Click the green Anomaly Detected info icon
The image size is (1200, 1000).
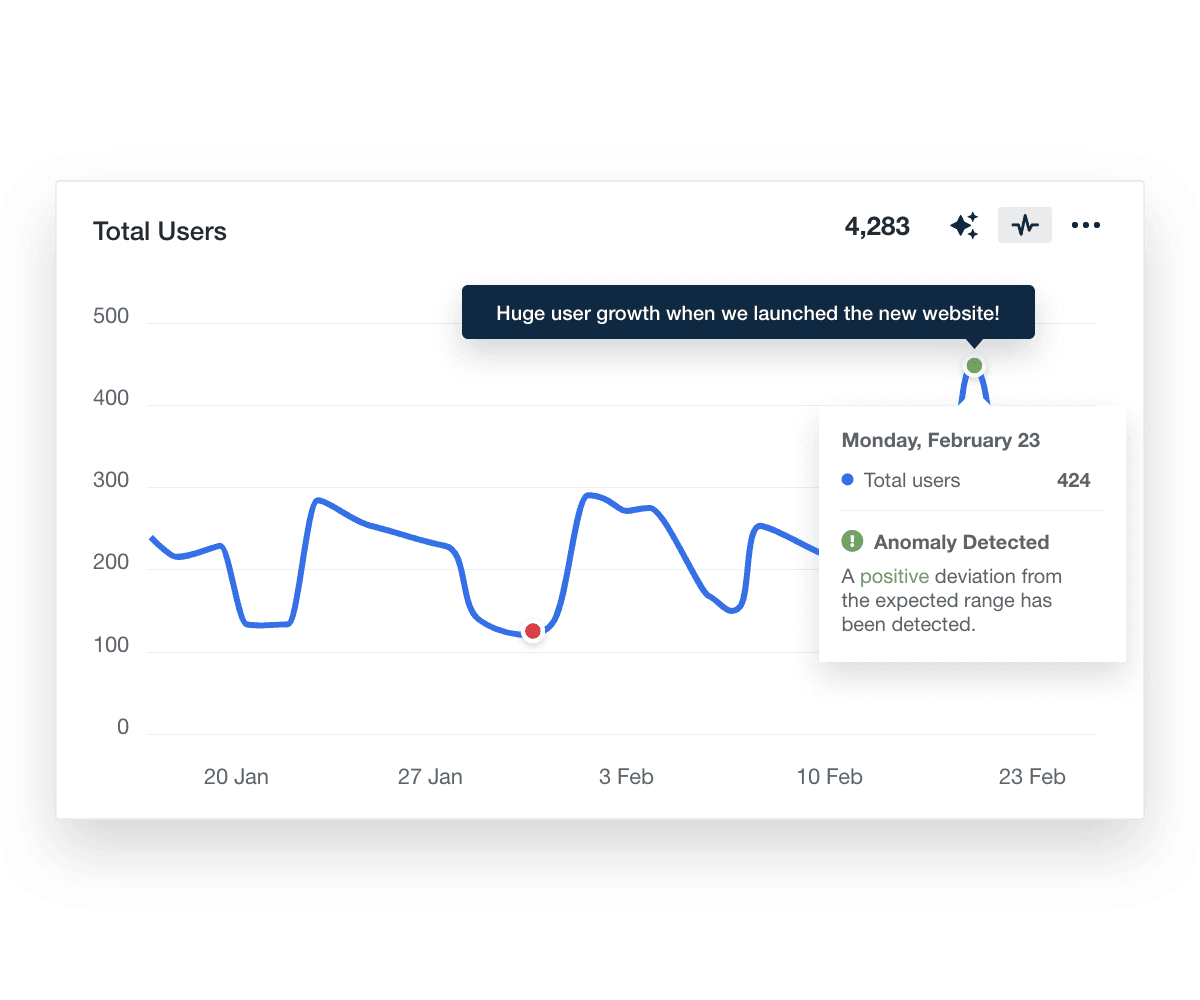(x=850, y=541)
